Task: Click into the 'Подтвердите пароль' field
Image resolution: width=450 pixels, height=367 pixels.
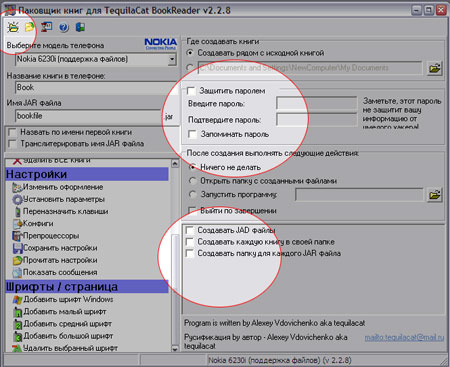Action: [317, 120]
